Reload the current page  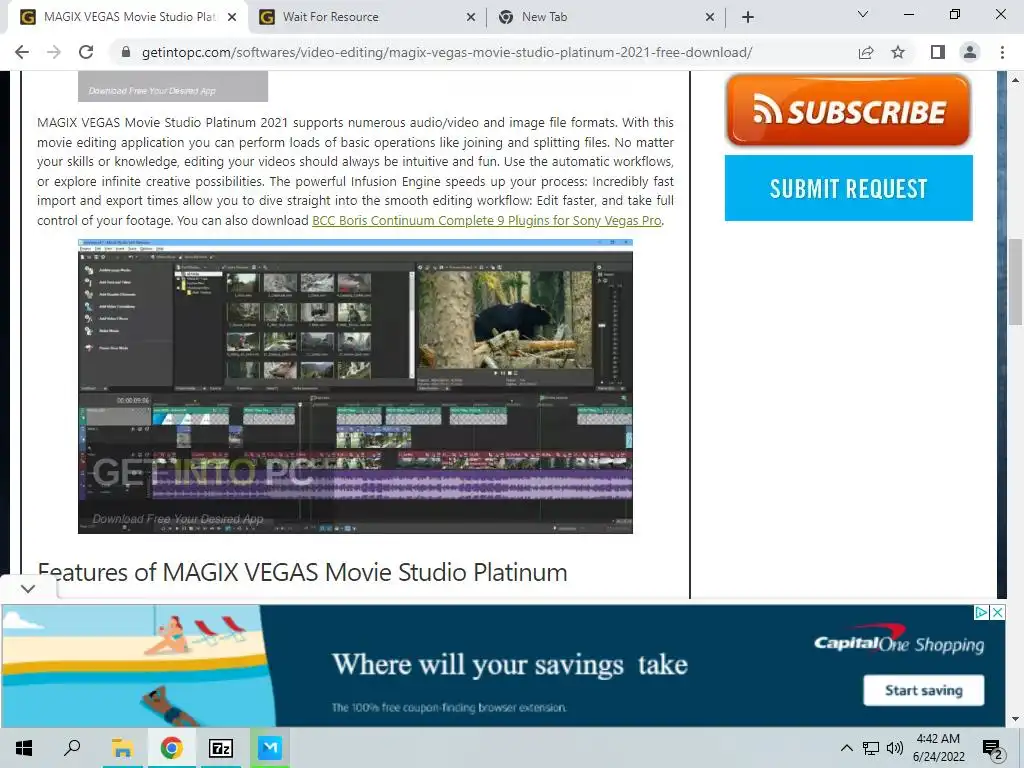(86, 52)
